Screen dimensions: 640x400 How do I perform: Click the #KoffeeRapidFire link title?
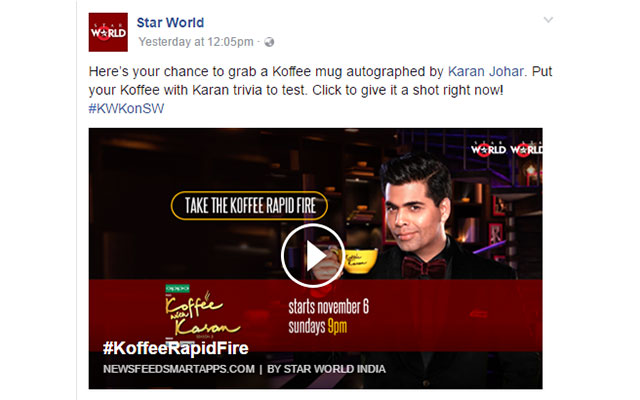pos(176,348)
